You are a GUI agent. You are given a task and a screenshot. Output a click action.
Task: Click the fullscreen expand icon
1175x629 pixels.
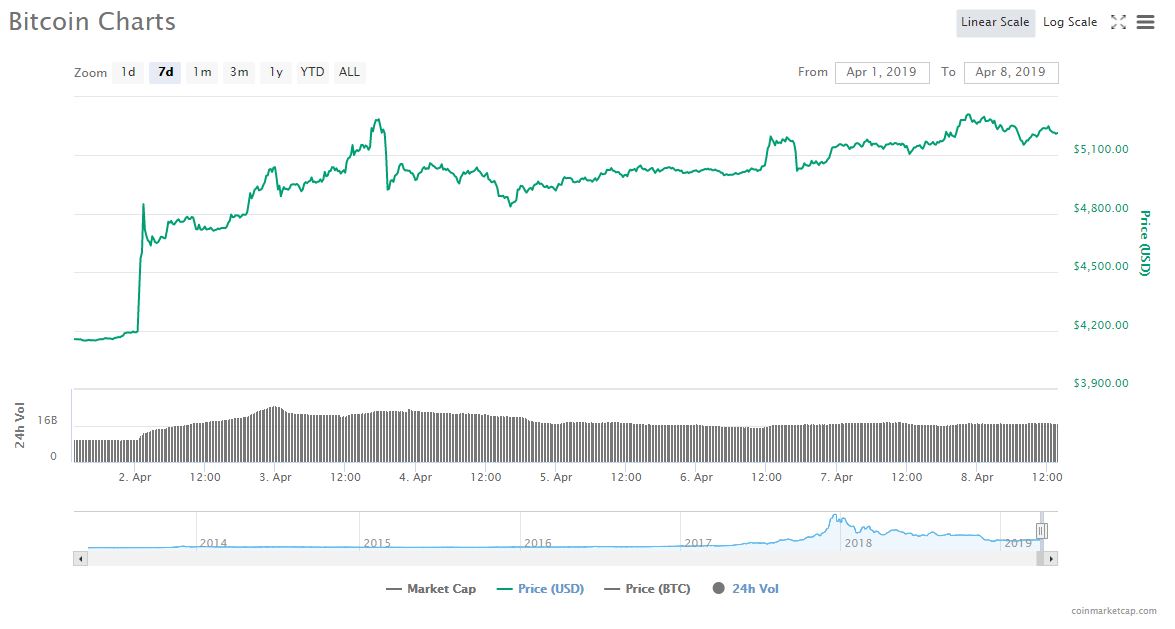(1118, 22)
